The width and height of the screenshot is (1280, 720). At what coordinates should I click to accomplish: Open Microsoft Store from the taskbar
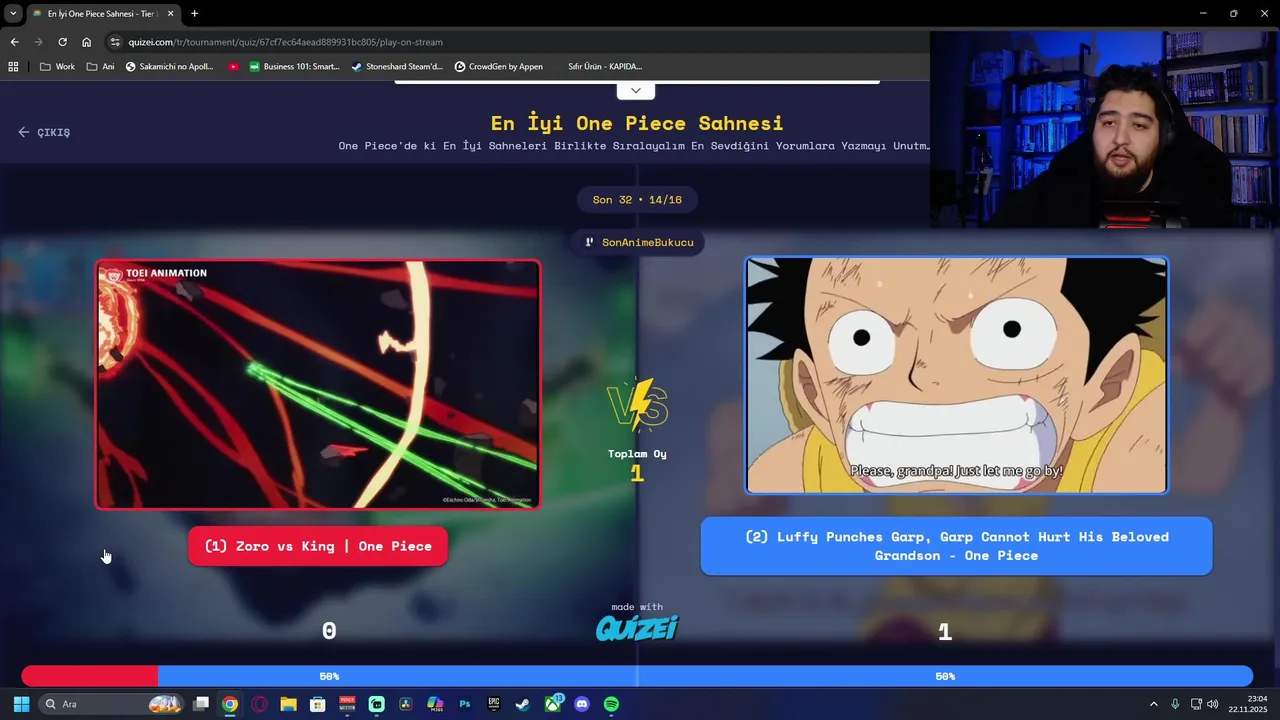tap(317, 704)
